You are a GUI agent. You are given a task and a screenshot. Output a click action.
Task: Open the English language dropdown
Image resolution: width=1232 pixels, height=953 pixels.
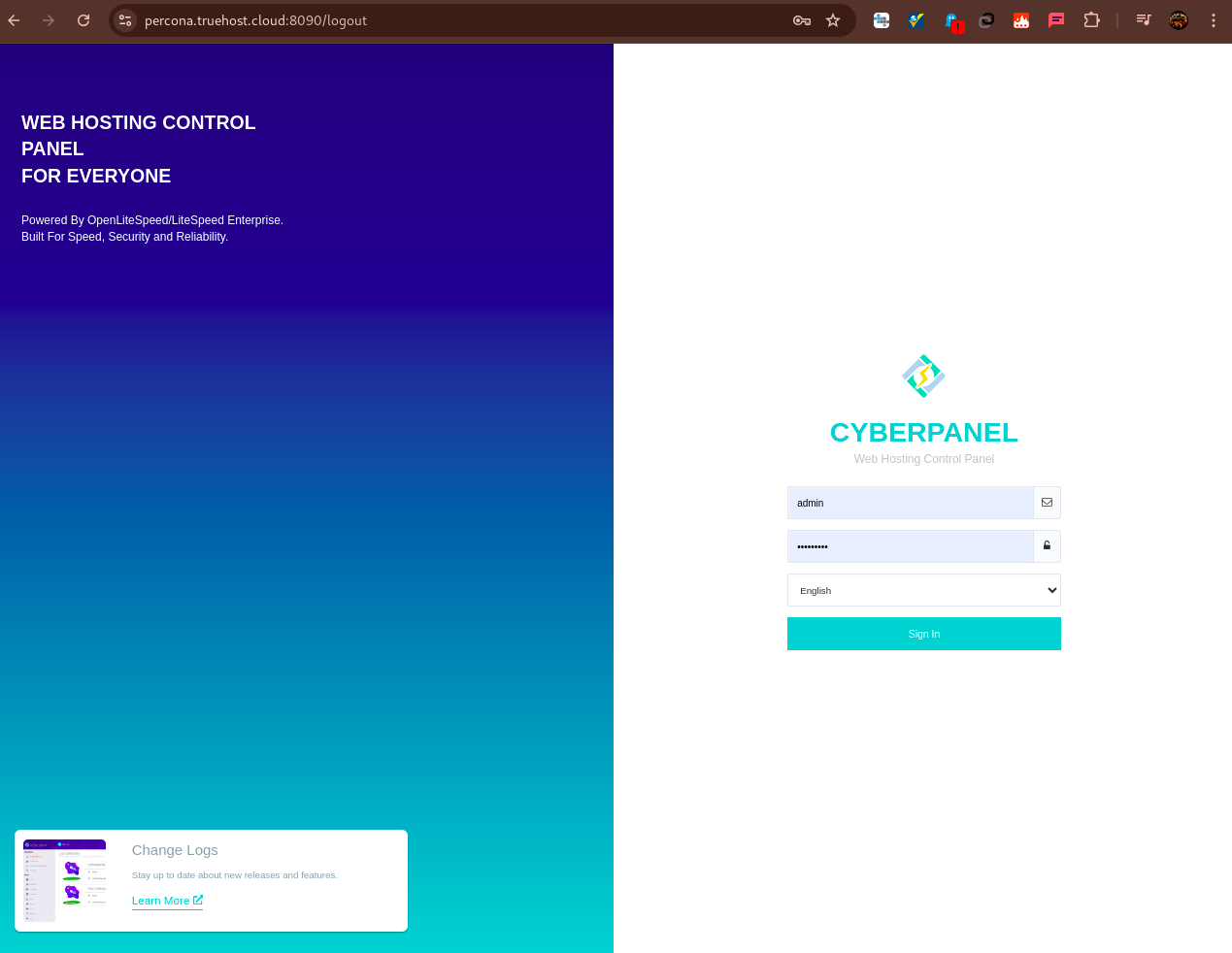click(924, 590)
